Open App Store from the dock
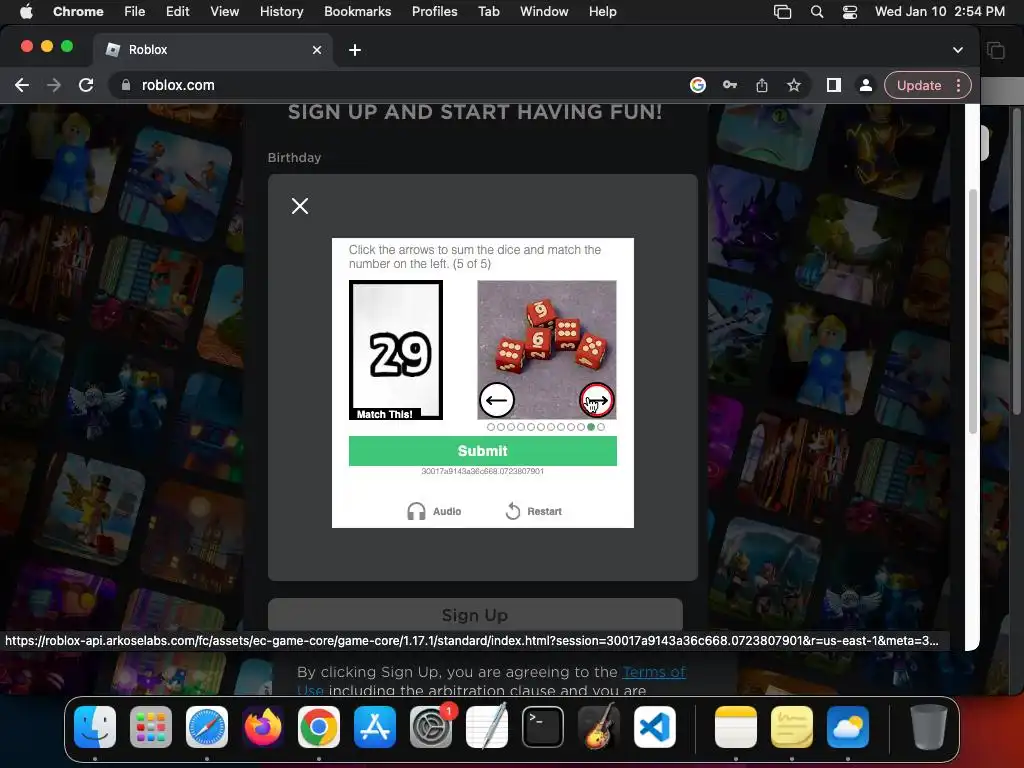The width and height of the screenshot is (1024, 768). 375,727
